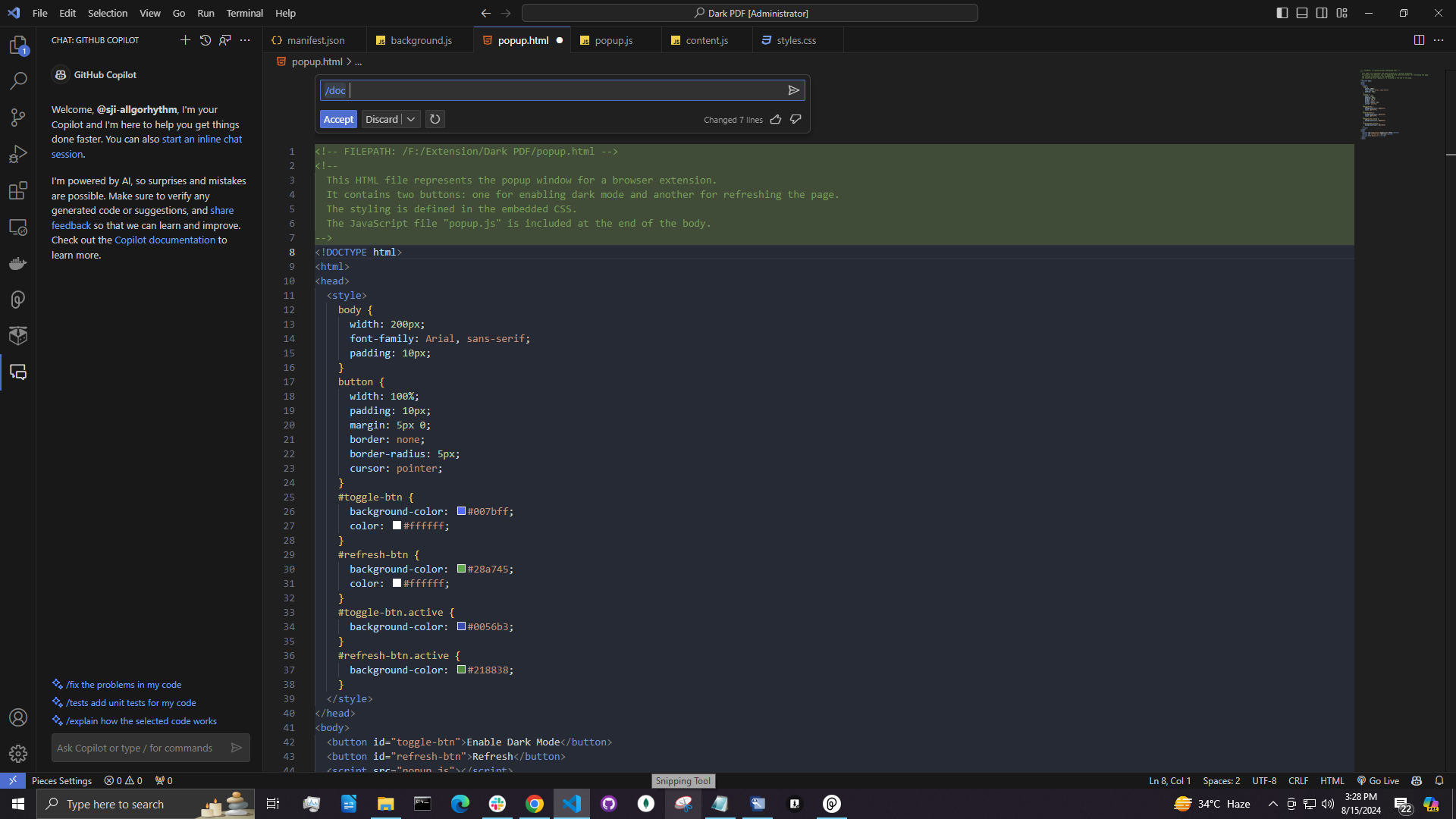Toggle the primary side bar
Screen dimensions: 1456x819
tap(1282, 13)
